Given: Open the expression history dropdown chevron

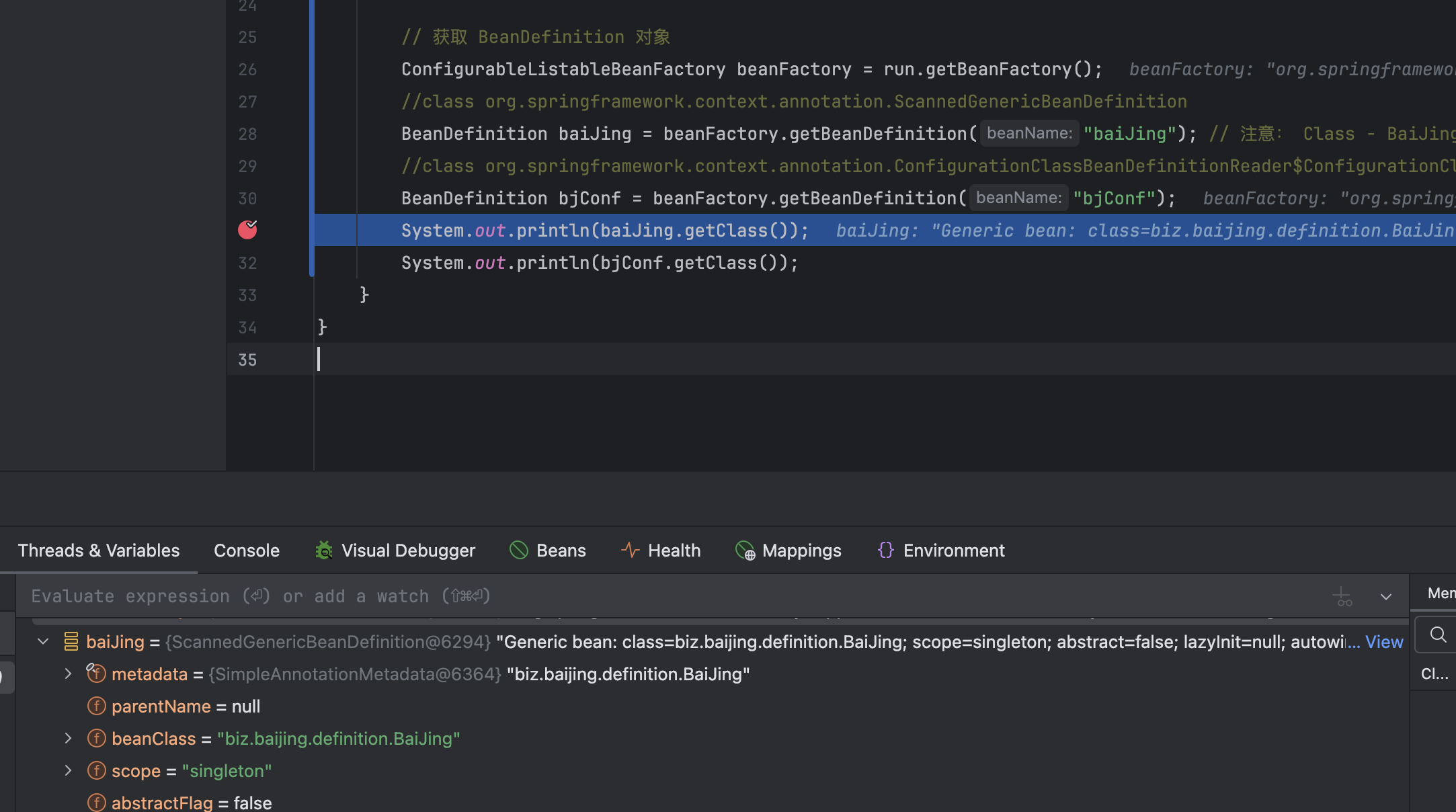Looking at the screenshot, I should click(x=1386, y=597).
